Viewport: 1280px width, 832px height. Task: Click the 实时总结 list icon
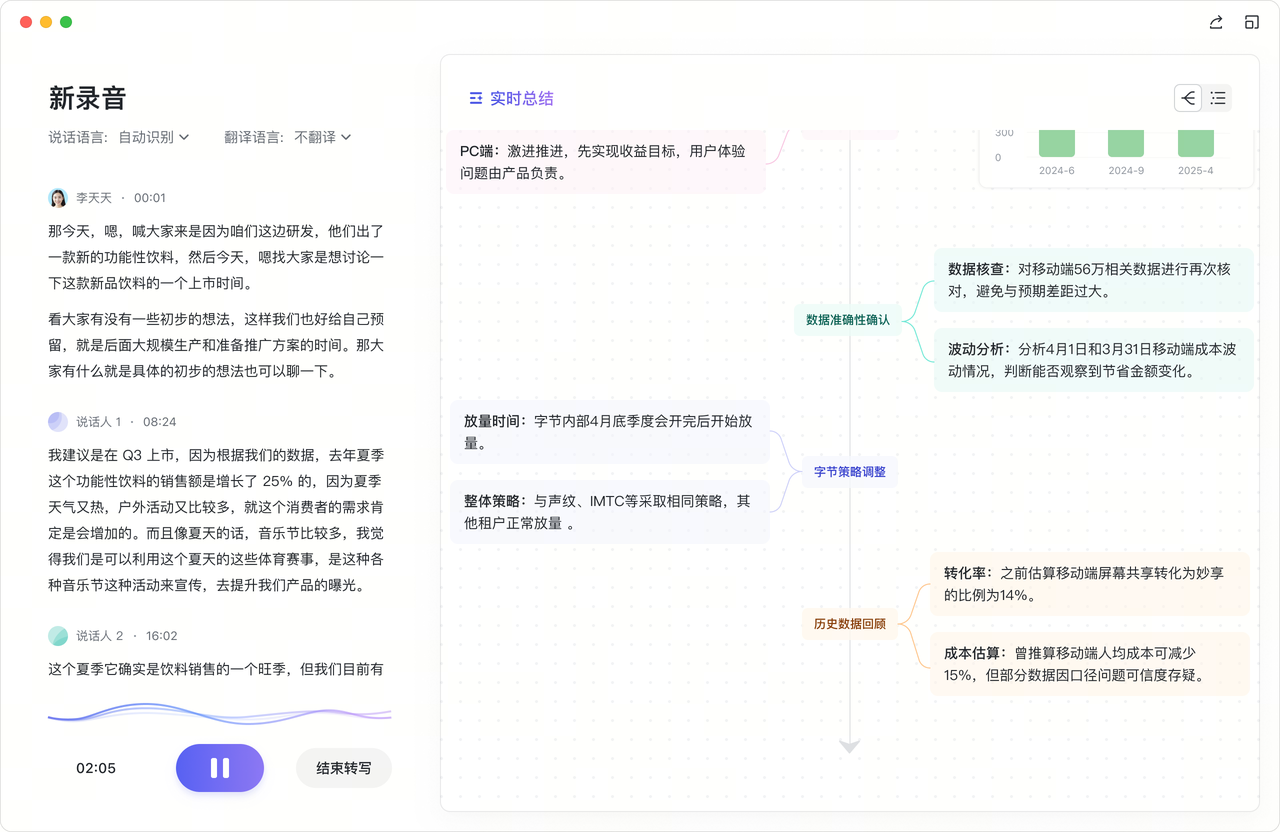coord(476,99)
